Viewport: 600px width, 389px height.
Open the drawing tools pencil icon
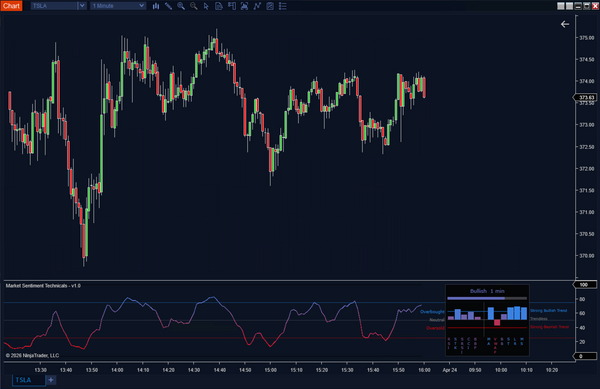pos(168,6)
